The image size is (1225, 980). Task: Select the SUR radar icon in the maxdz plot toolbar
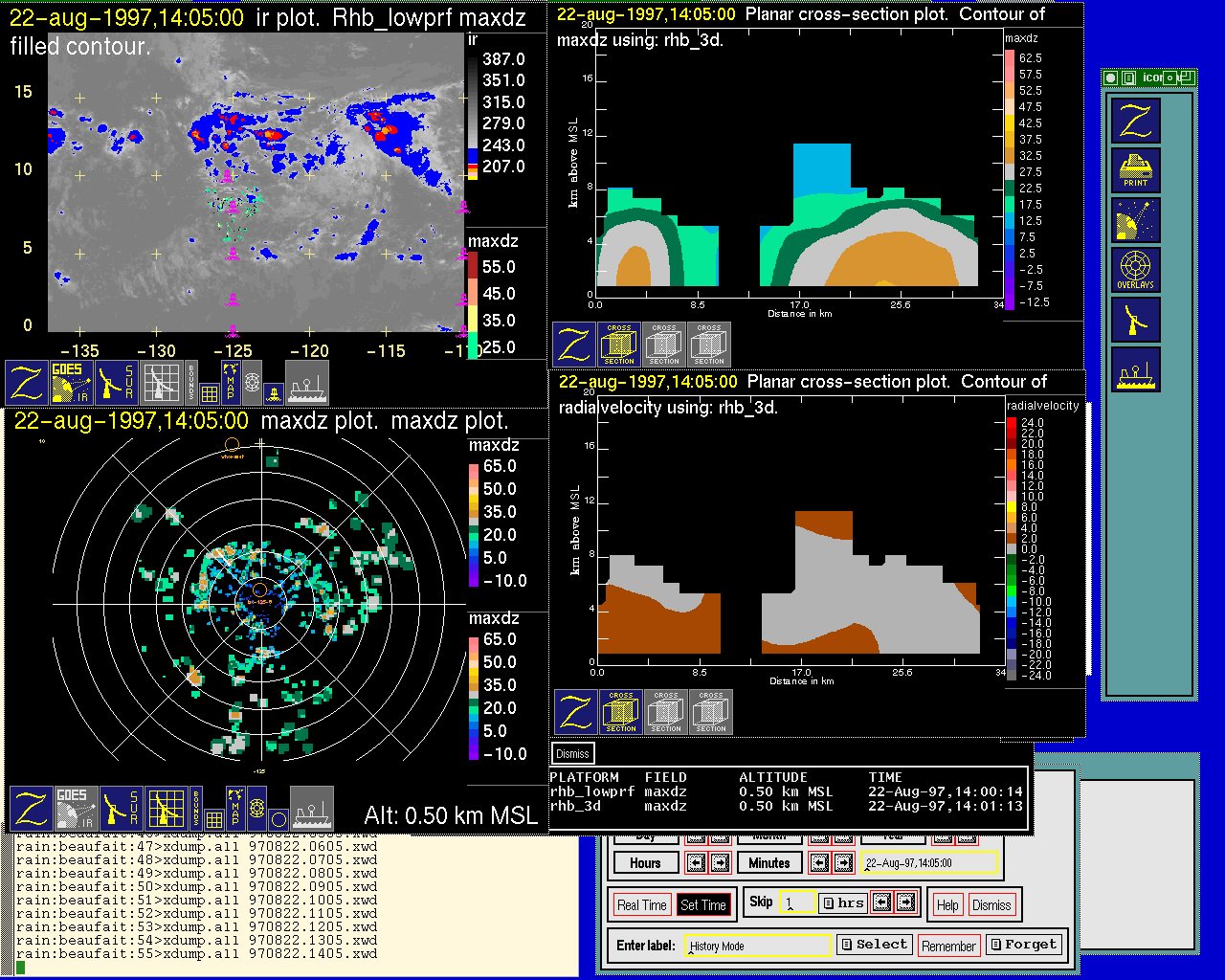(x=121, y=809)
